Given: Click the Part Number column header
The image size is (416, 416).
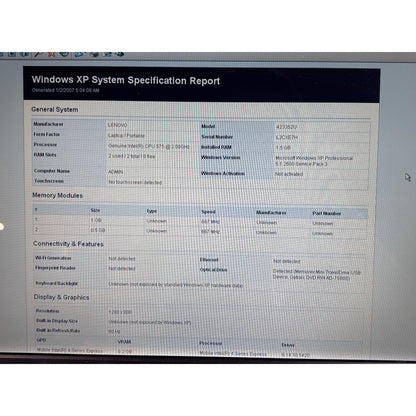Looking at the screenshot, I should click(327, 213).
